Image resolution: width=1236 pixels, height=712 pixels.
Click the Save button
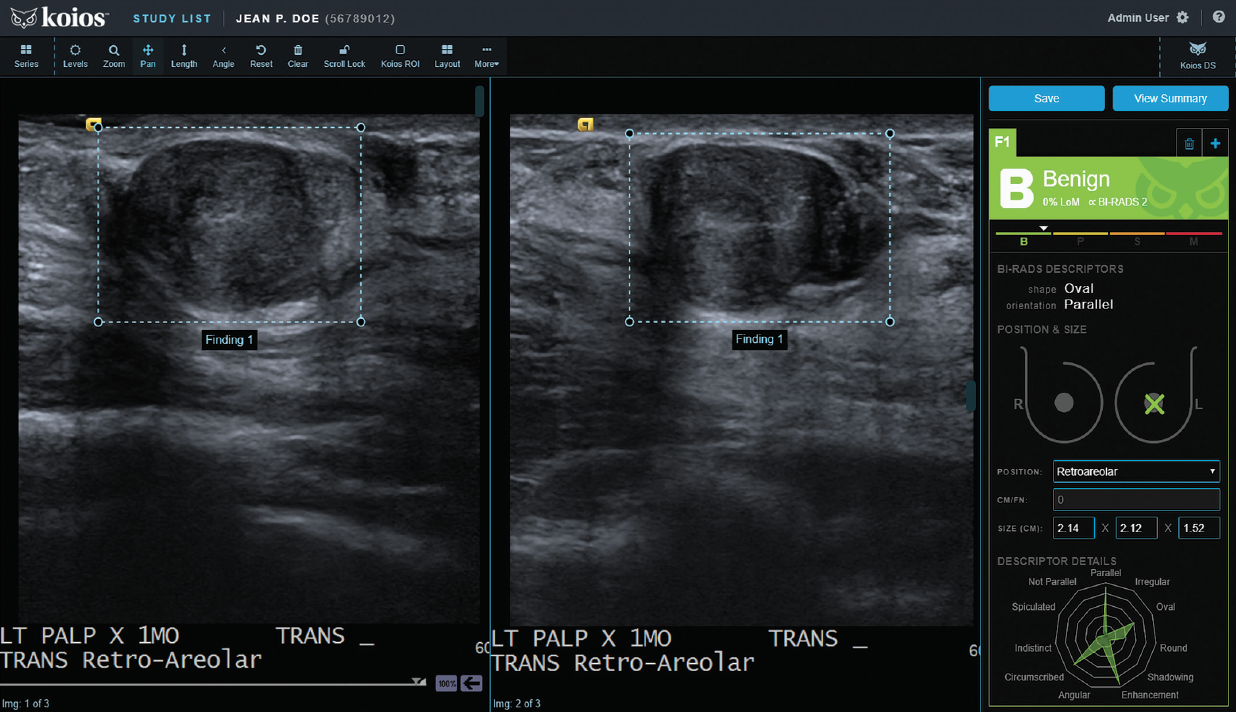pos(1046,98)
